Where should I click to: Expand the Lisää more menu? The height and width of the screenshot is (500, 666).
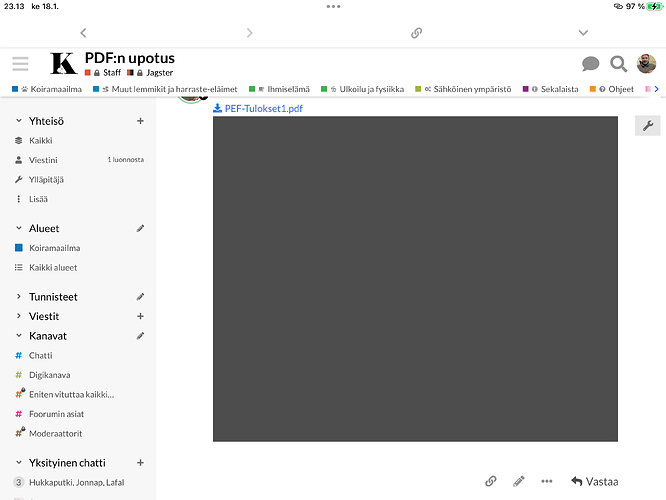tap(38, 199)
